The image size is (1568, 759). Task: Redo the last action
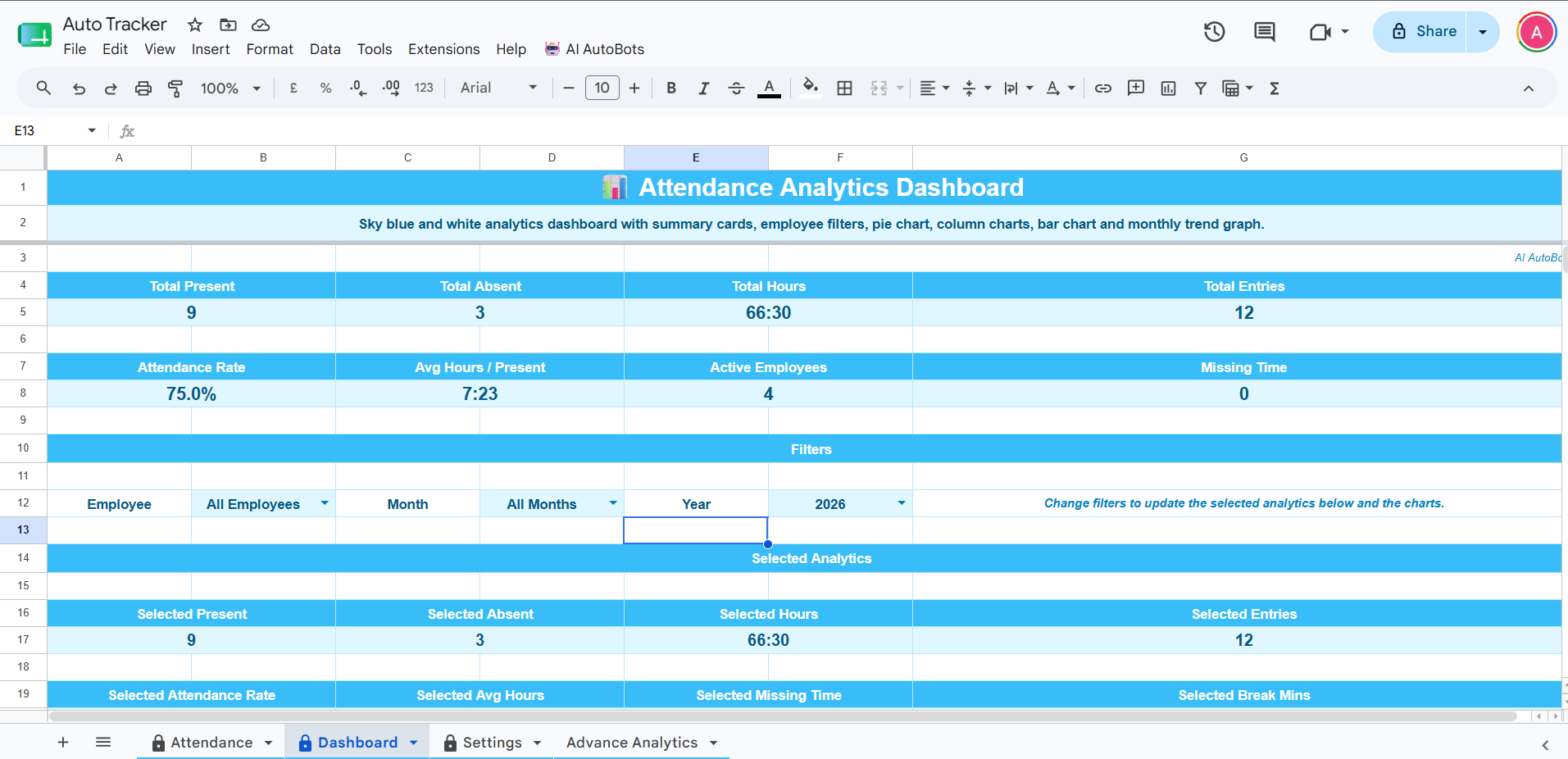tap(111, 88)
